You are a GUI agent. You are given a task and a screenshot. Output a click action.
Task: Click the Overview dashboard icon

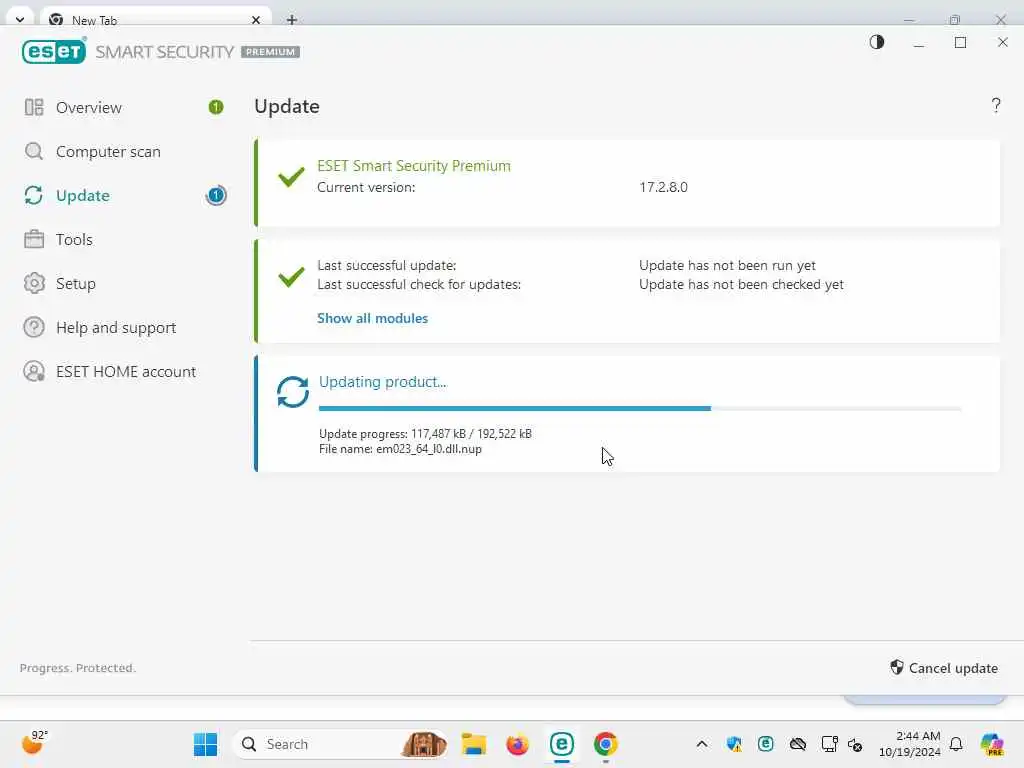click(x=34, y=107)
